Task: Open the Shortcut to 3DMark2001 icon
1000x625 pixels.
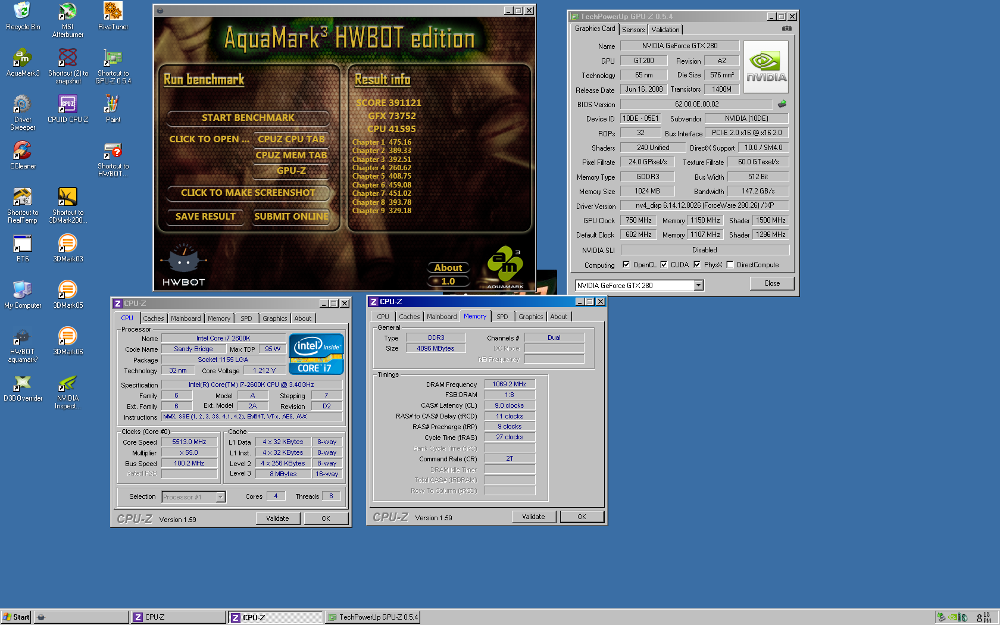Action: (68, 205)
